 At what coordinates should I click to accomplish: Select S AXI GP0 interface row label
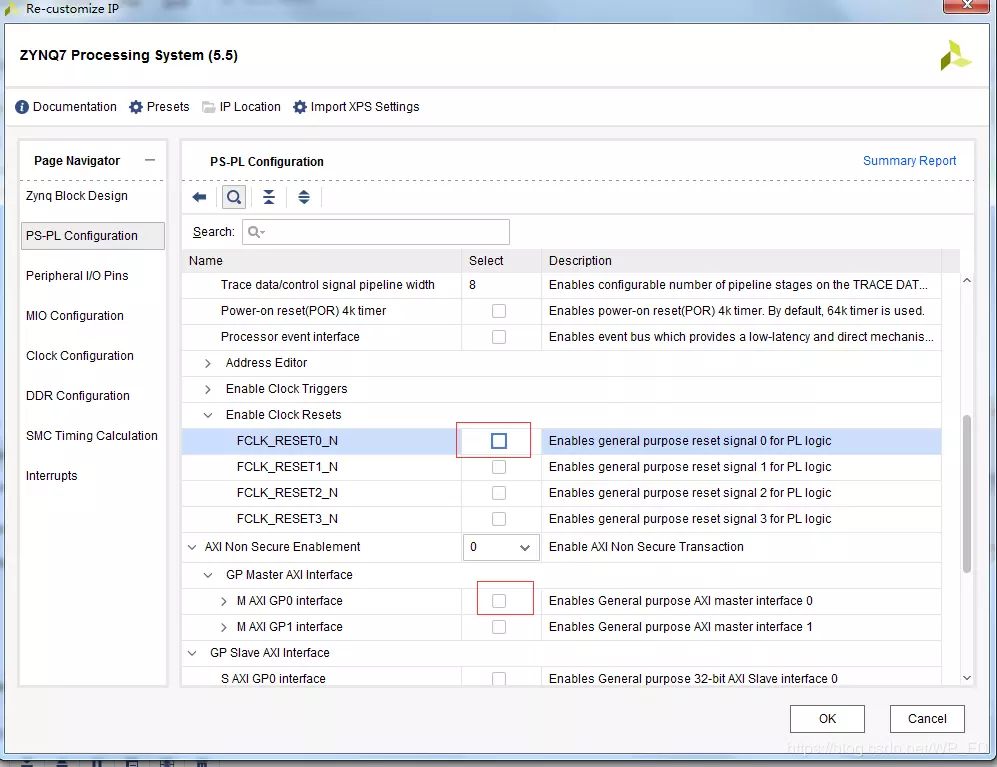273,679
